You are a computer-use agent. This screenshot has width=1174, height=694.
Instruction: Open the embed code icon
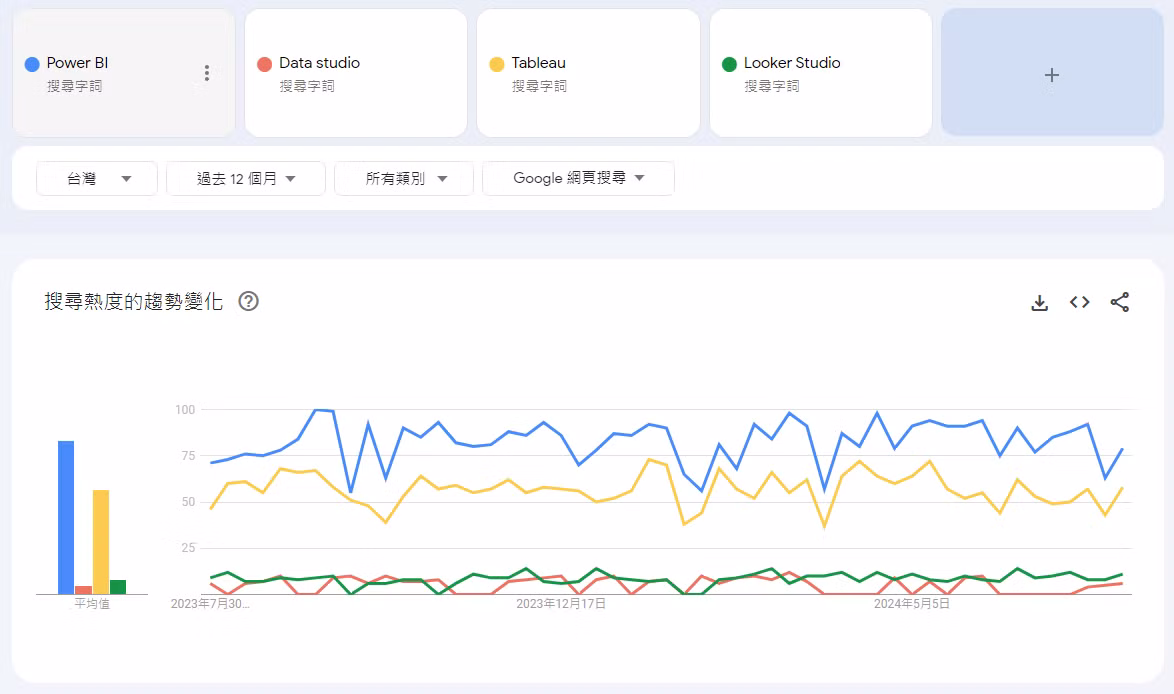point(1079,302)
